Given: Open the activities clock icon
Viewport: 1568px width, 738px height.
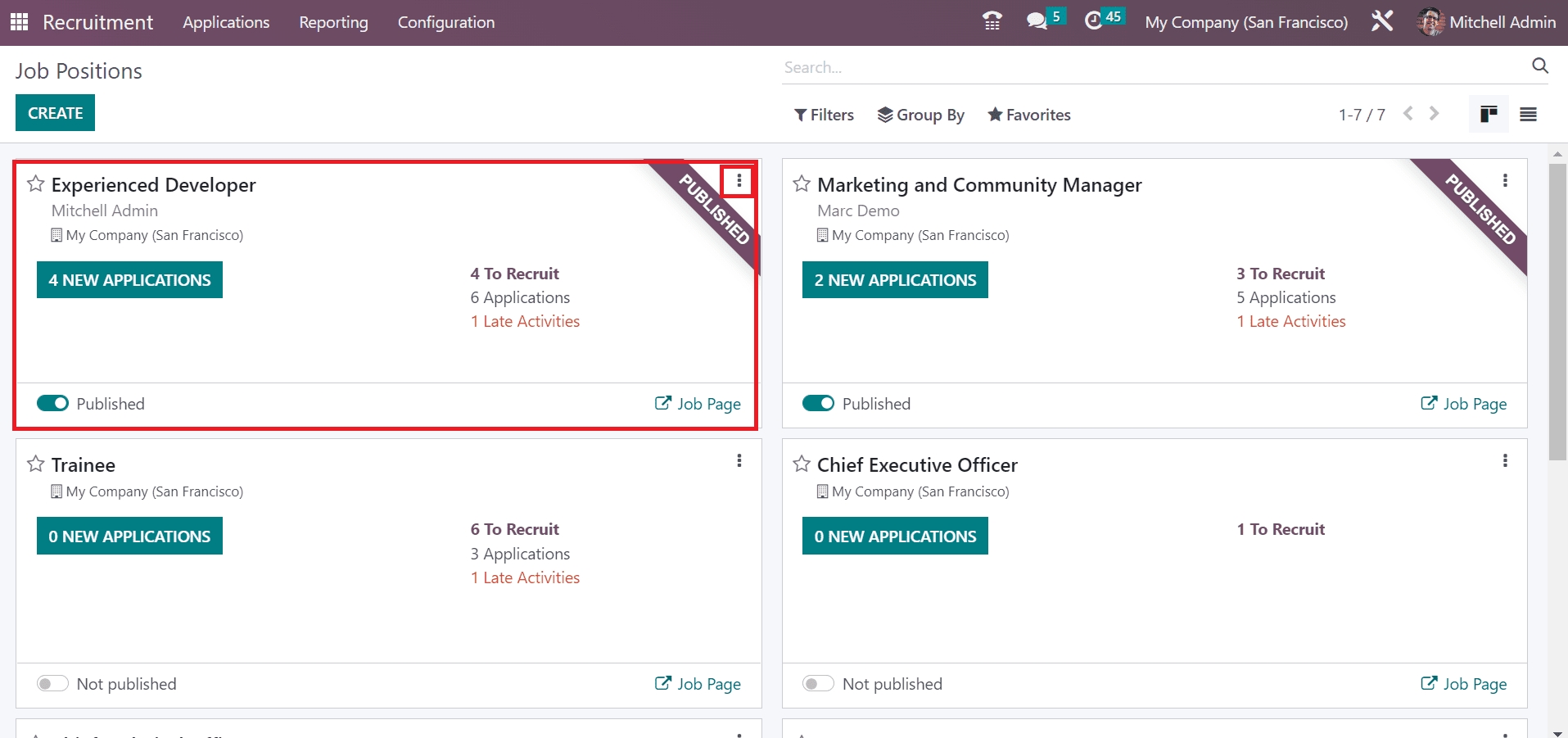Looking at the screenshot, I should point(1093,21).
